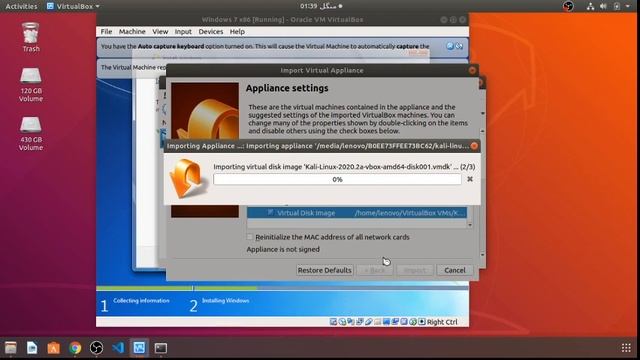Switch to VirtualBox in the dock
Screen dimensions: 640x360
[x=139, y=348]
